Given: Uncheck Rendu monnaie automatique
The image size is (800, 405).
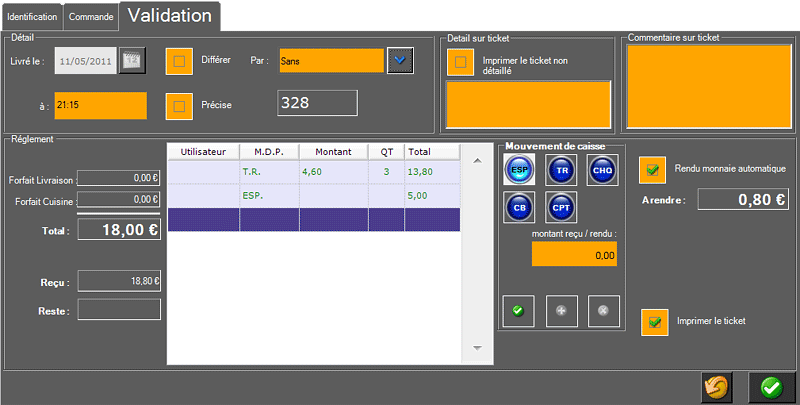Looking at the screenshot, I should (653, 170).
